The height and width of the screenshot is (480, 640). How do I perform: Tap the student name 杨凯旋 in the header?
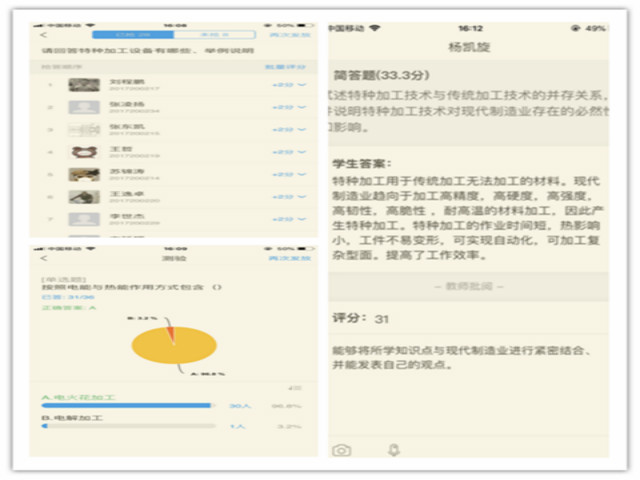coord(469,47)
